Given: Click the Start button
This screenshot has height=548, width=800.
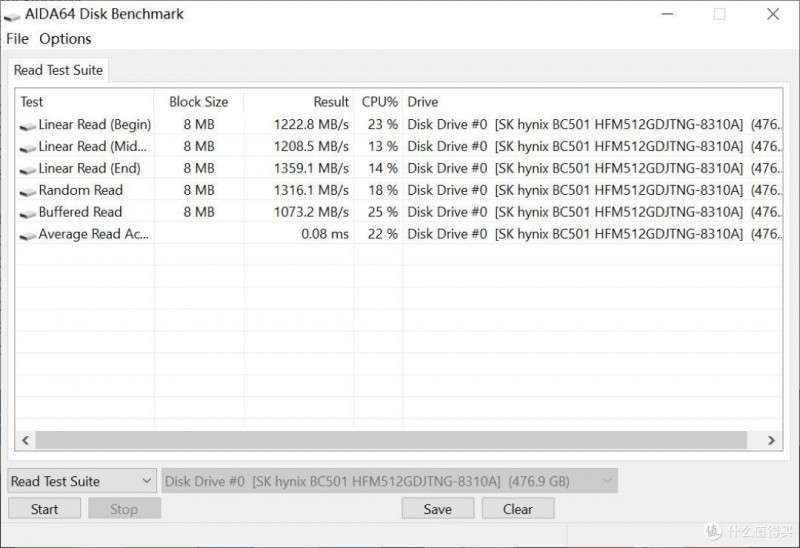Looking at the screenshot, I should (x=44, y=509).
